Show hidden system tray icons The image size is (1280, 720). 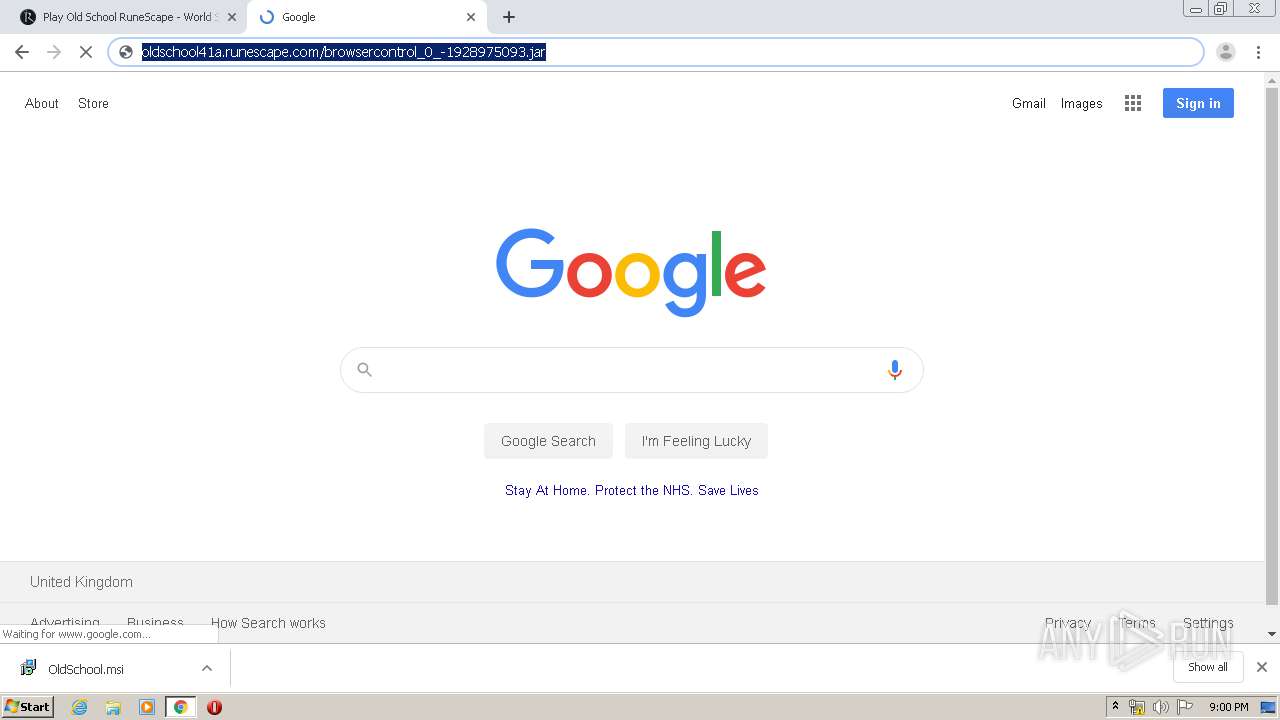tap(1115, 707)
